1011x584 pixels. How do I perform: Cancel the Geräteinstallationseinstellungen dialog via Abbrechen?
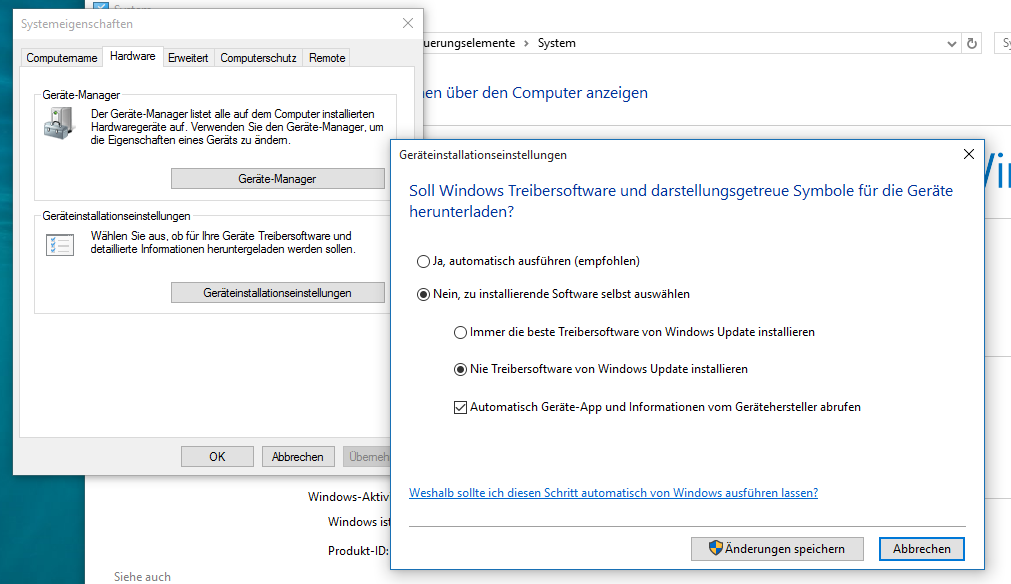click(x=921, y=549)
